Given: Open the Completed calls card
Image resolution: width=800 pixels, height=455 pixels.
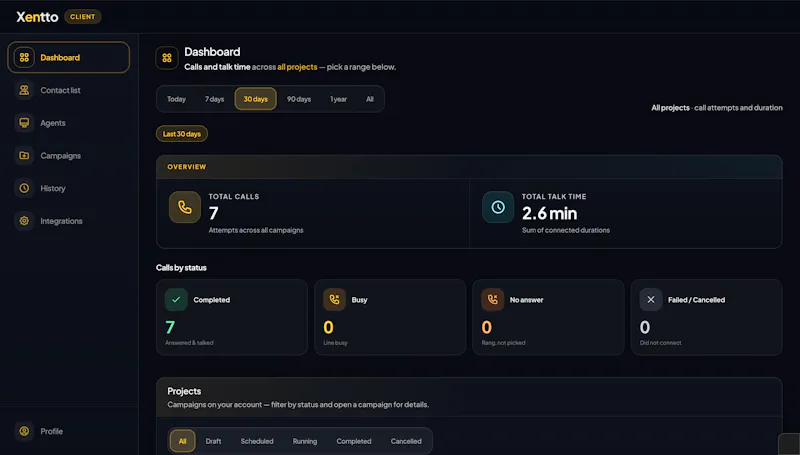Looking at the screenshot, I should coord(232,317).
